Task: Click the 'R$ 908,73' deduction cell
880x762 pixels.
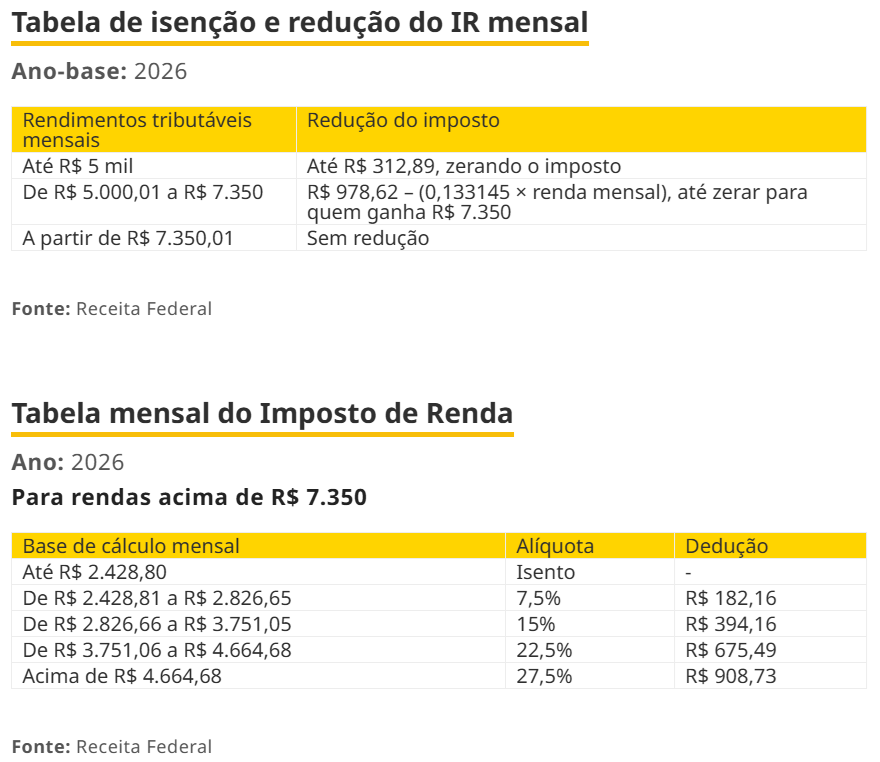Action: click(x=731, y=676)
